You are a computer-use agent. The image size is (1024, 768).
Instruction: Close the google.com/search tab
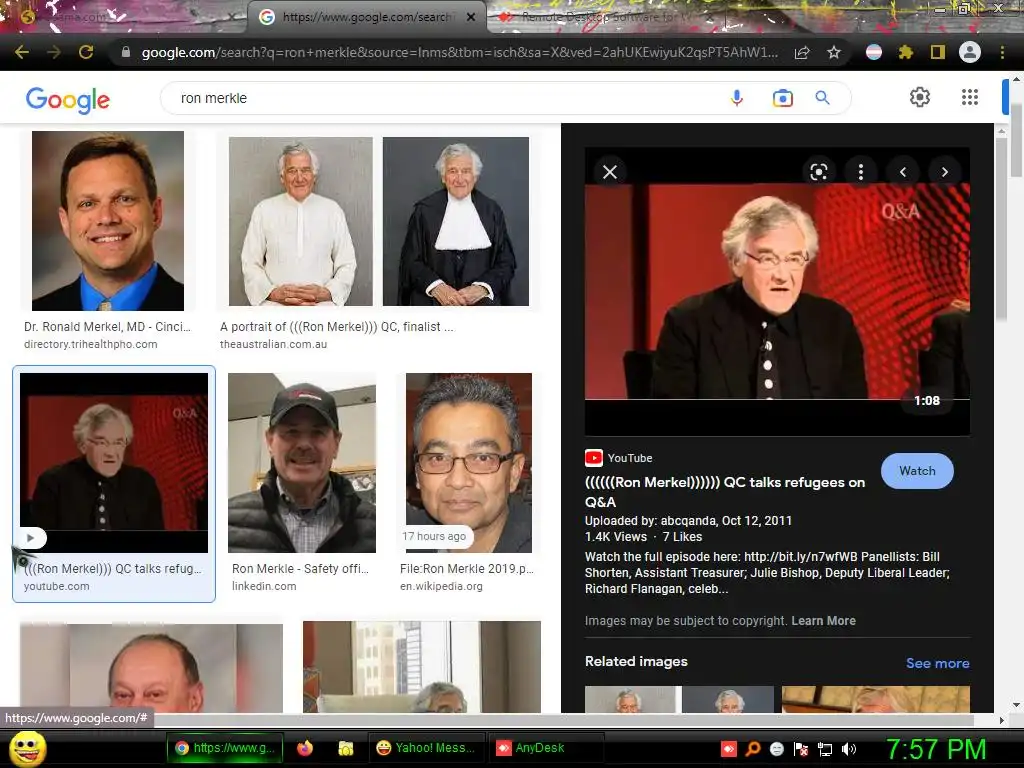coord(471,17)
